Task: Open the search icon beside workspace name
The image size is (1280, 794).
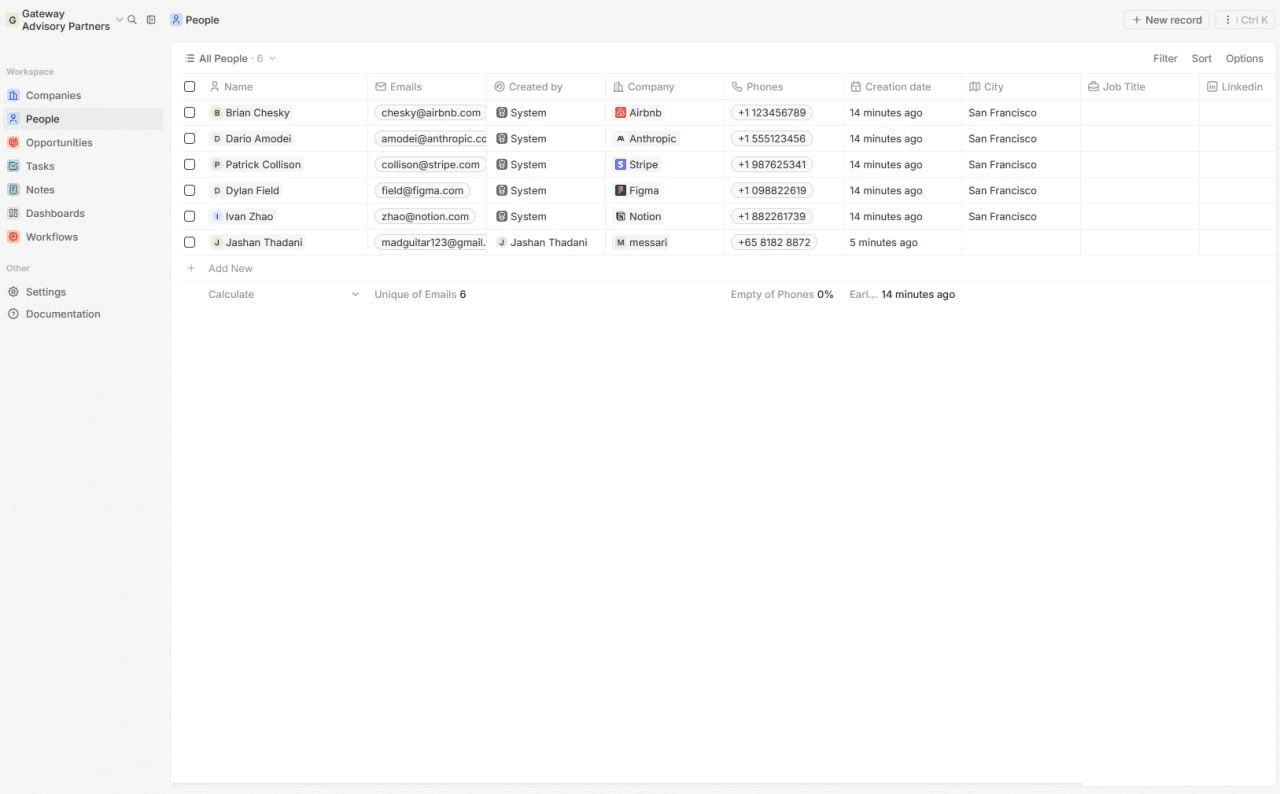Action: coord(132,20)
